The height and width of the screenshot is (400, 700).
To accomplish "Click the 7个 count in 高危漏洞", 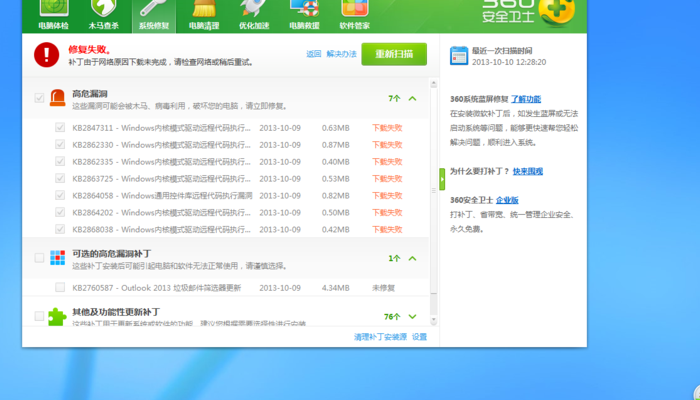I will pyautogui.click(x=394, y=98).
